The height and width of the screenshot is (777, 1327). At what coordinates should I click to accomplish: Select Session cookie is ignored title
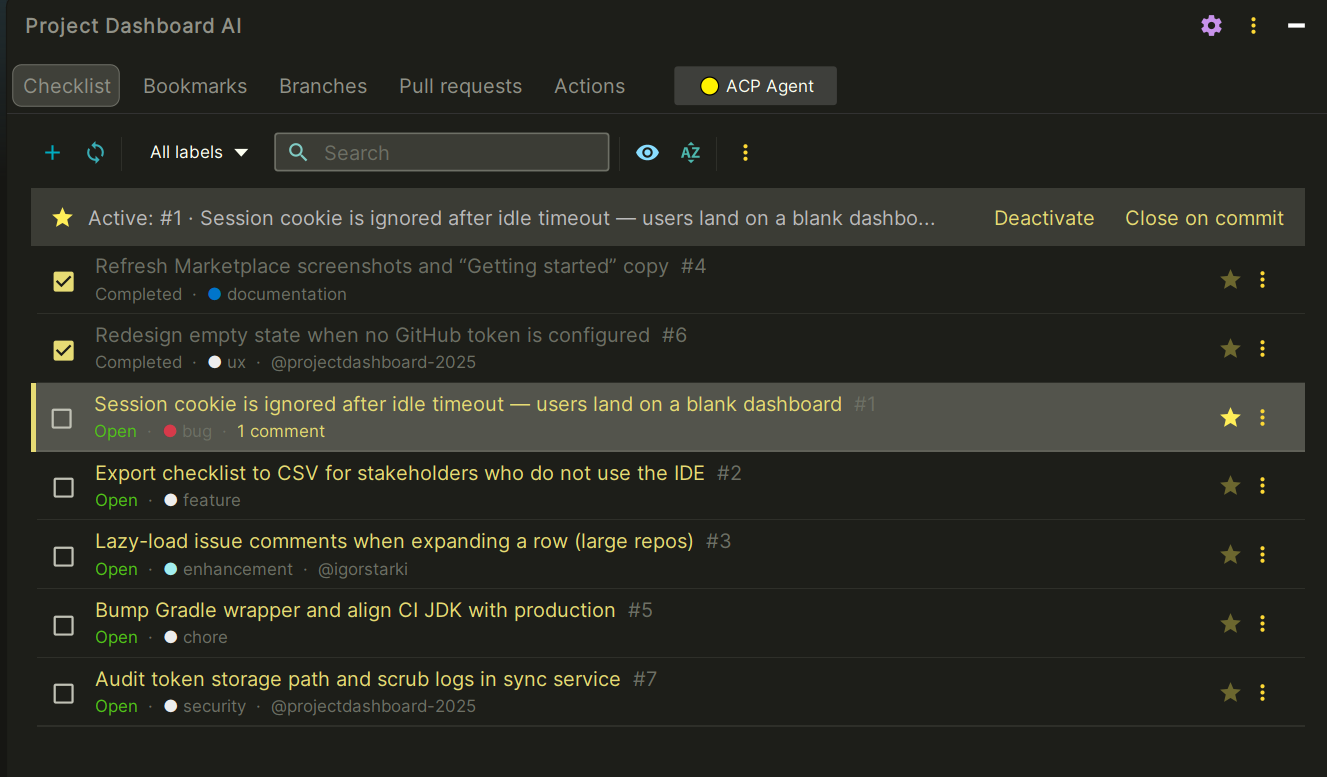coord(468,404)
